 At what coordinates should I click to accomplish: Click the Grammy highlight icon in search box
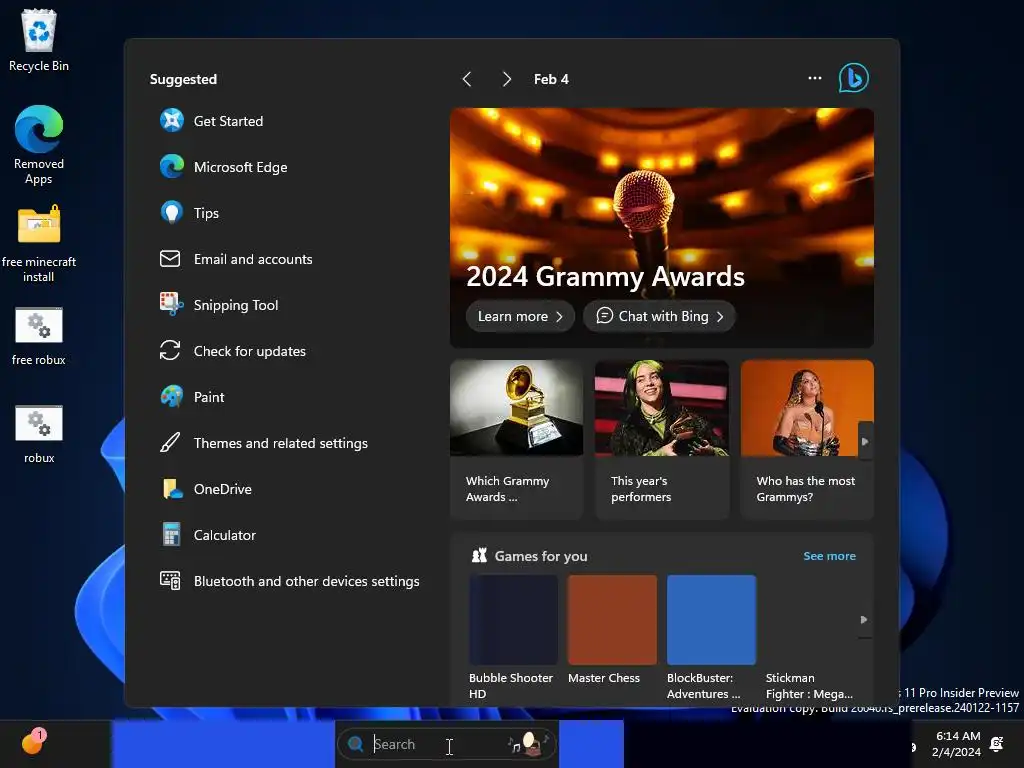pos(528,743)
